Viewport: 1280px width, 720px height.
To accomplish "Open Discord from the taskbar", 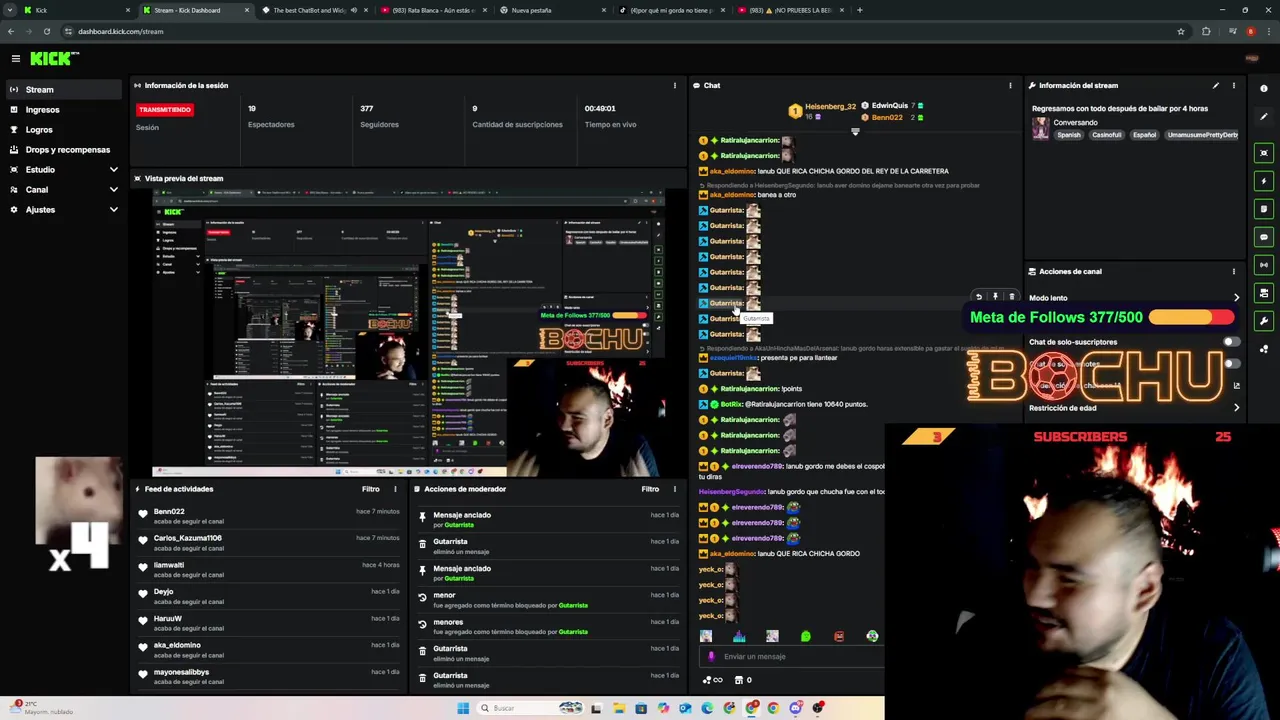I will click(795, 708).
